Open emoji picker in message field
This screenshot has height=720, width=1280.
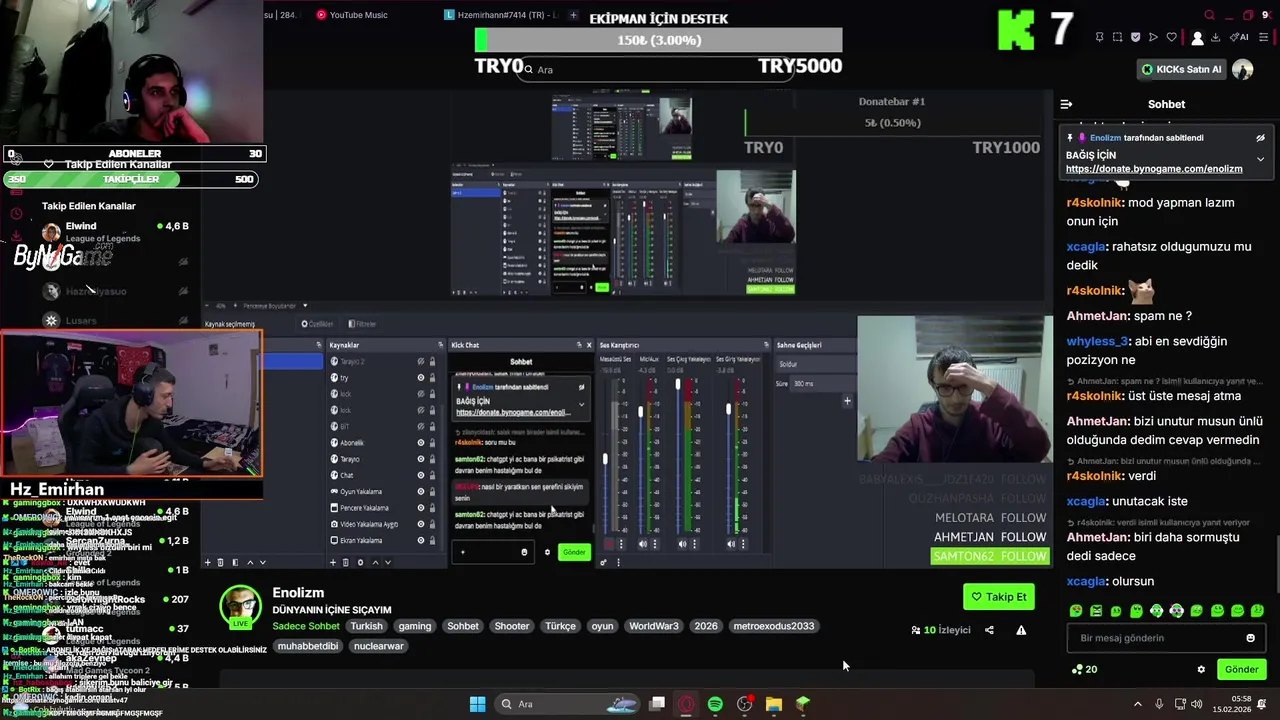pyautogui.click(x=1250, y=638)
